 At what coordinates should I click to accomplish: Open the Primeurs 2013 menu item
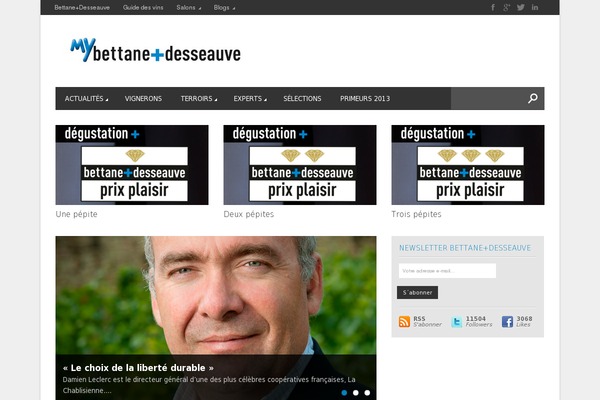coord(365,98)
